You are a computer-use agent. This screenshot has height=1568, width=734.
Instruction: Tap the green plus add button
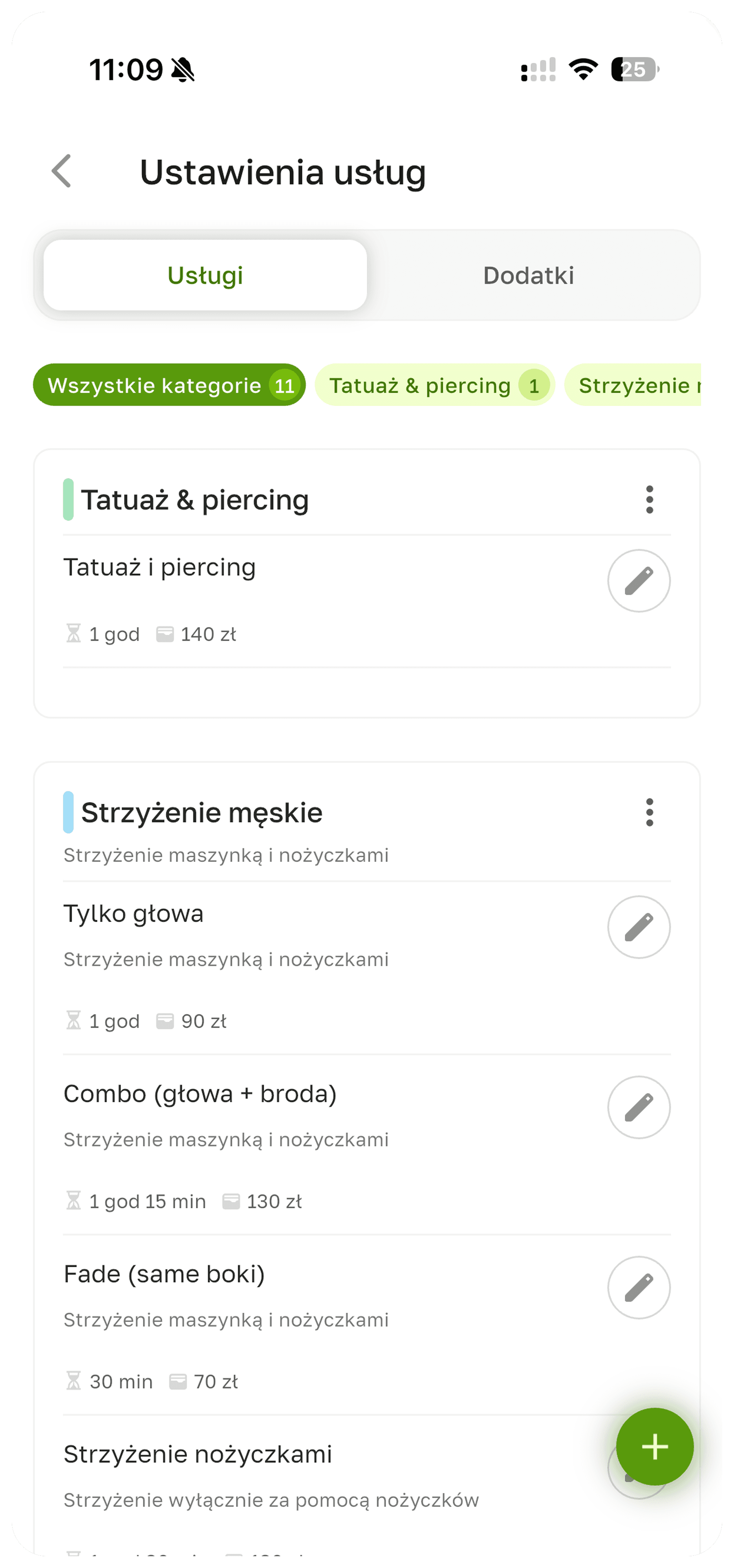point(654,1447)
